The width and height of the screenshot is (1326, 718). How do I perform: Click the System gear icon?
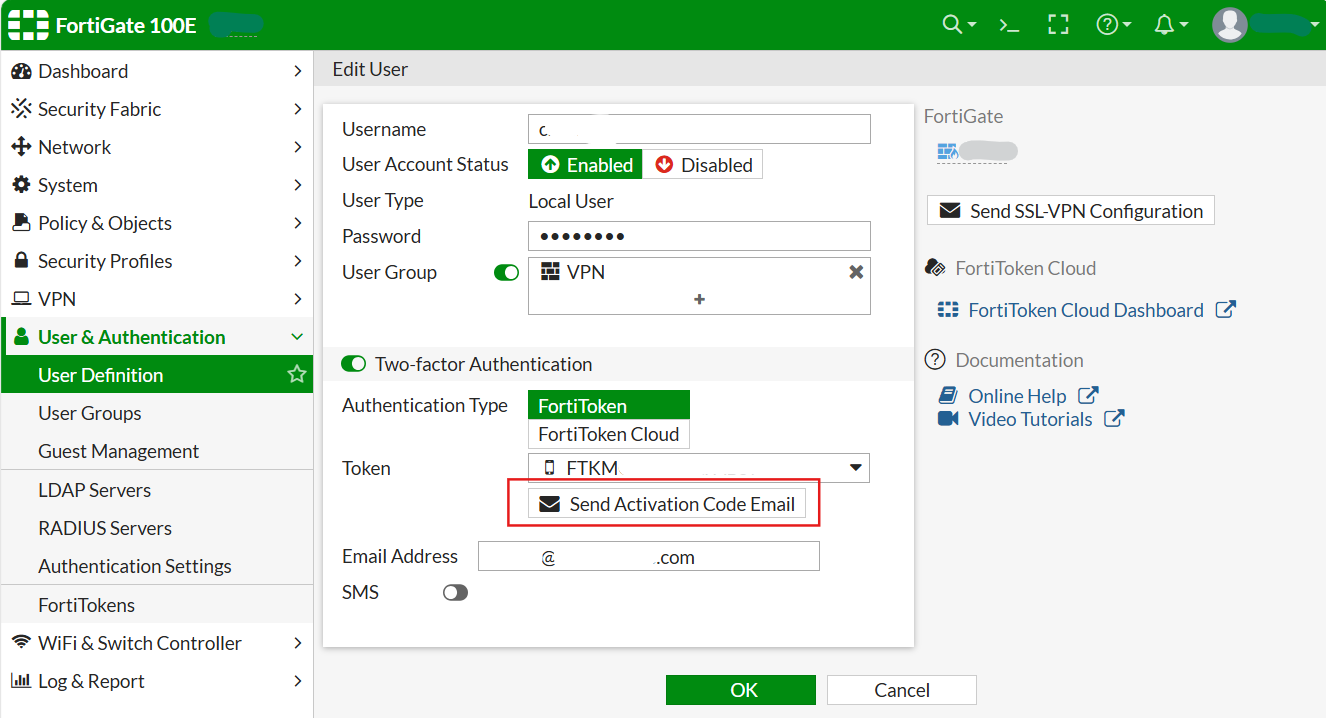pos(21,185)
